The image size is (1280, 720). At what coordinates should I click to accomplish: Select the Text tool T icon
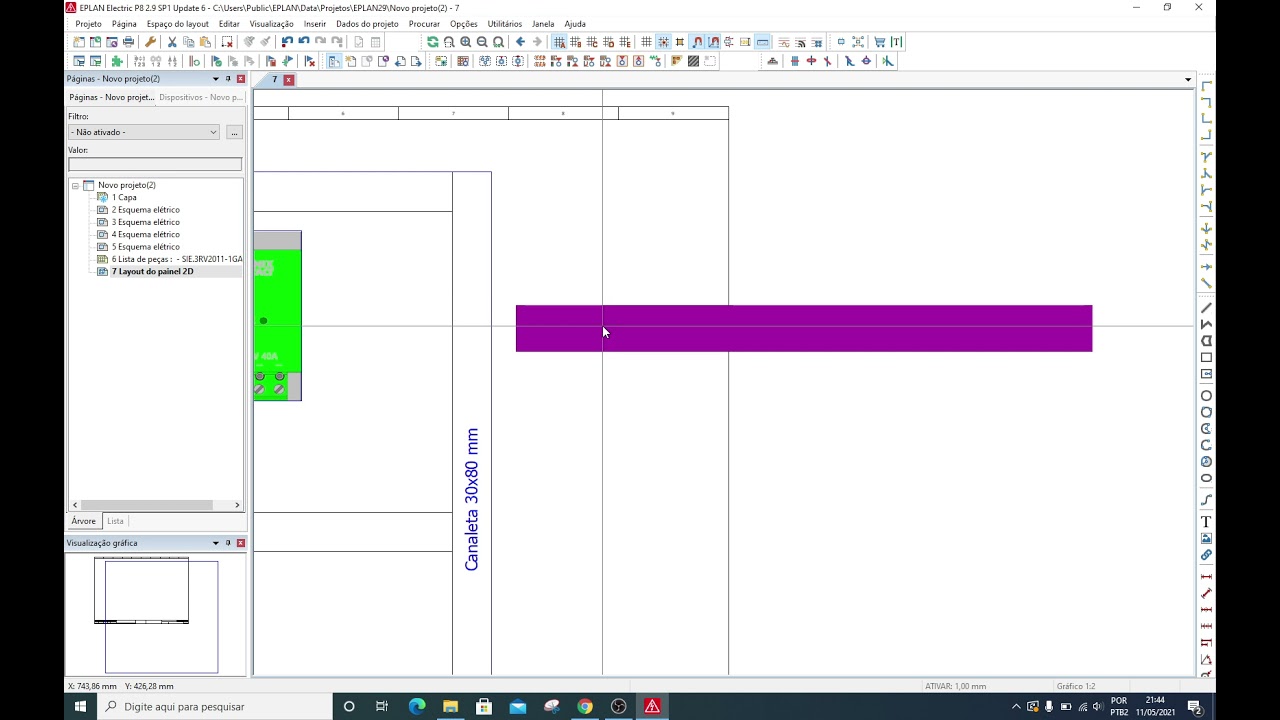[1206, 521]
